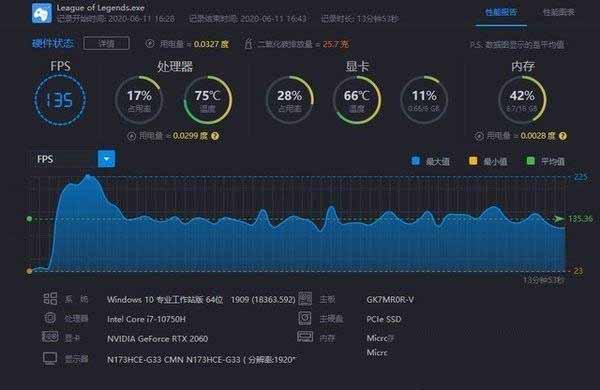Click the League of Legends.exe title text
Viewport: 600px width, 390px height.
click(101, 8)
